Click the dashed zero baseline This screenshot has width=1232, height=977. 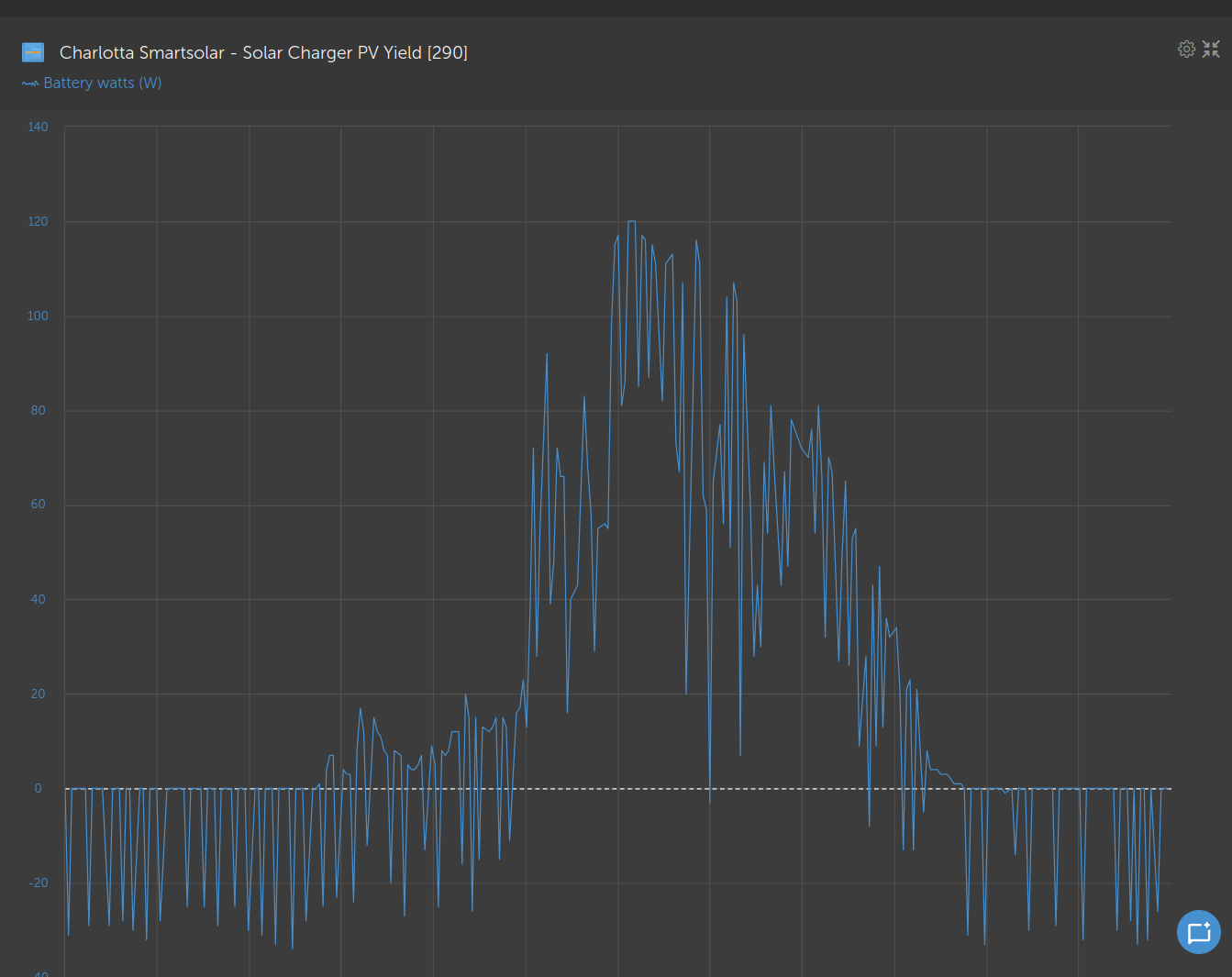click(x=617, y=788)
